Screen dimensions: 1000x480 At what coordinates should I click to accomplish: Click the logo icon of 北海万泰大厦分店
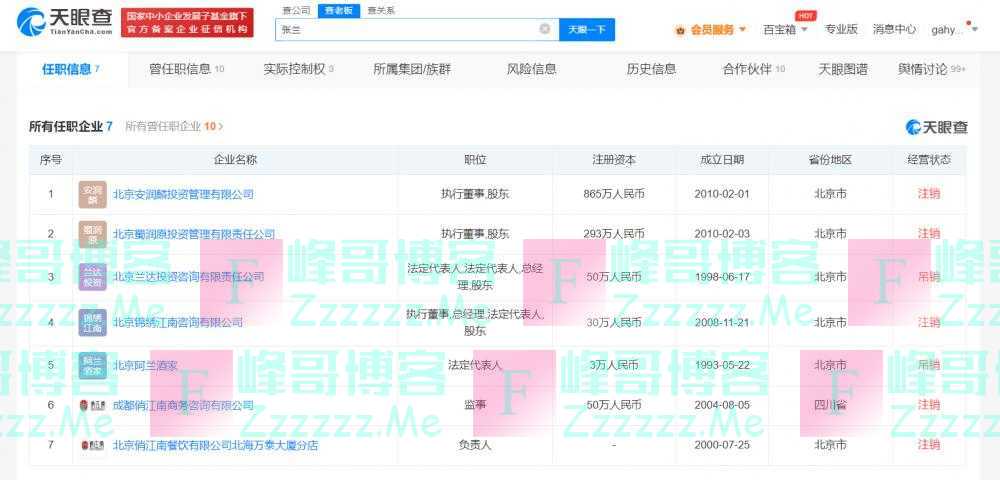click(x=92, y=445)
